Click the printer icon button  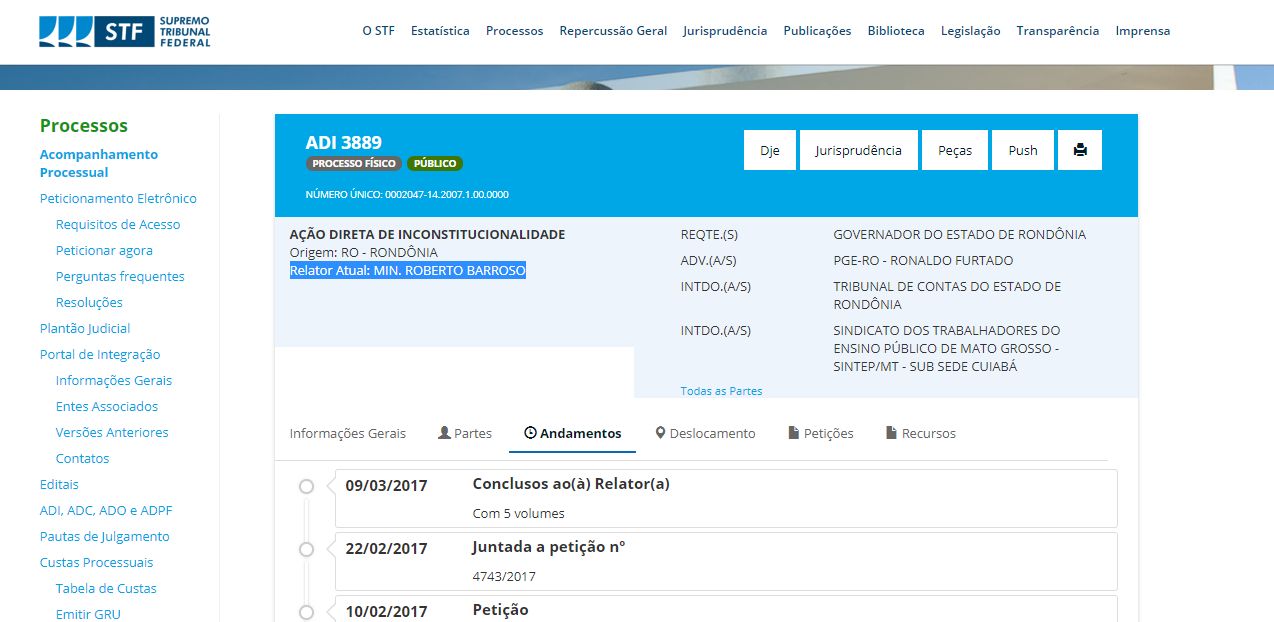pyautogui.click(x=1080, y=150)
